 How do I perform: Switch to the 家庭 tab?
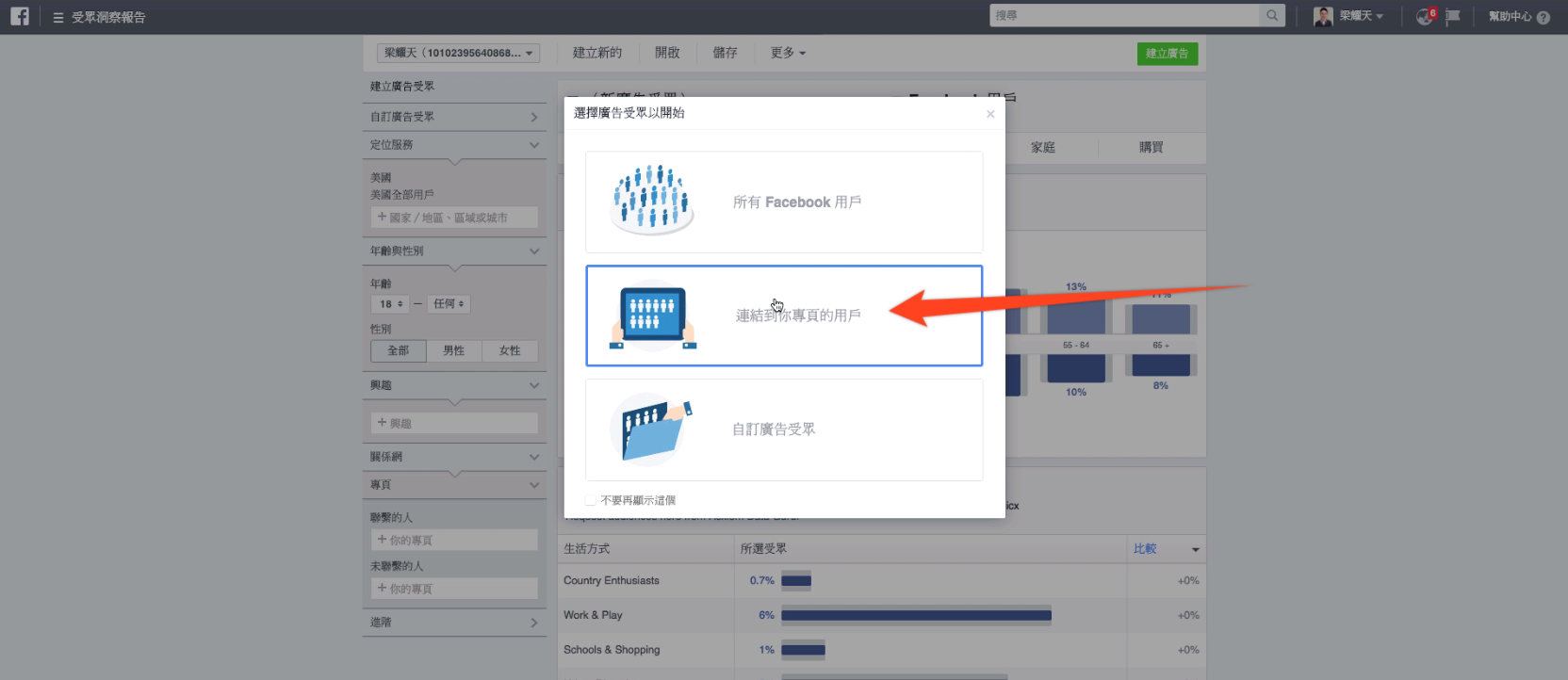tap(1043, 148)
